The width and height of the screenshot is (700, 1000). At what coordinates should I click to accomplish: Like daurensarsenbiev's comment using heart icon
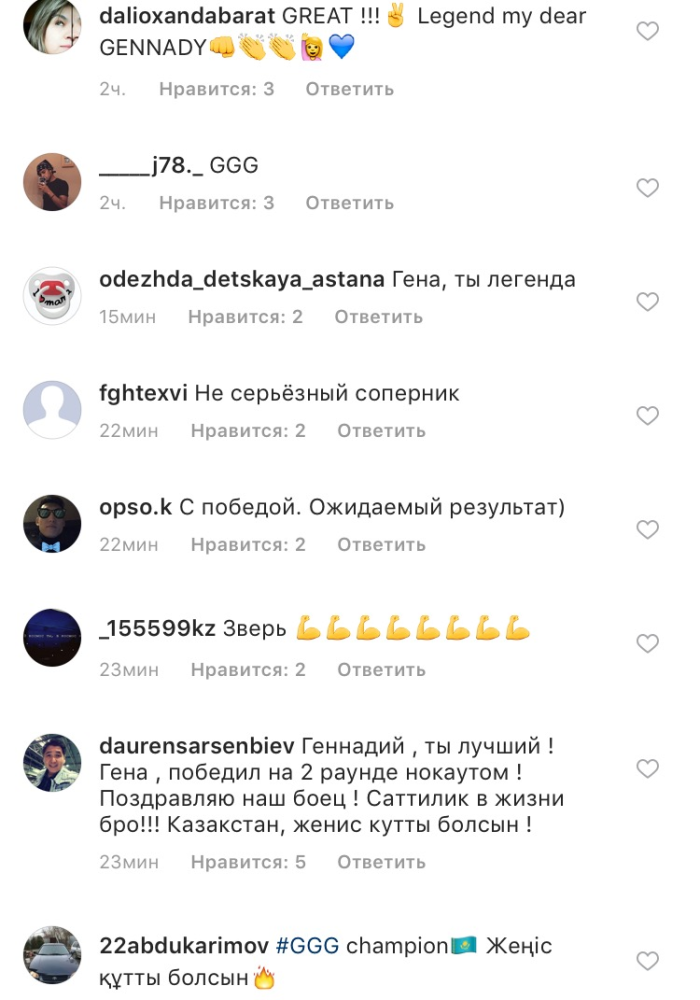coord(647,768)
